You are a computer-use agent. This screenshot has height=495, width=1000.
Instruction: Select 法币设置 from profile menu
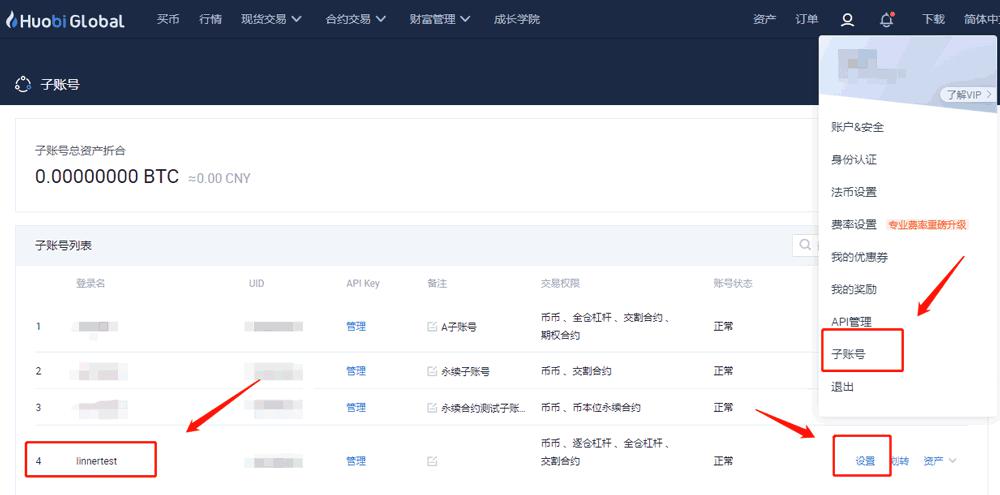[854, 192]
